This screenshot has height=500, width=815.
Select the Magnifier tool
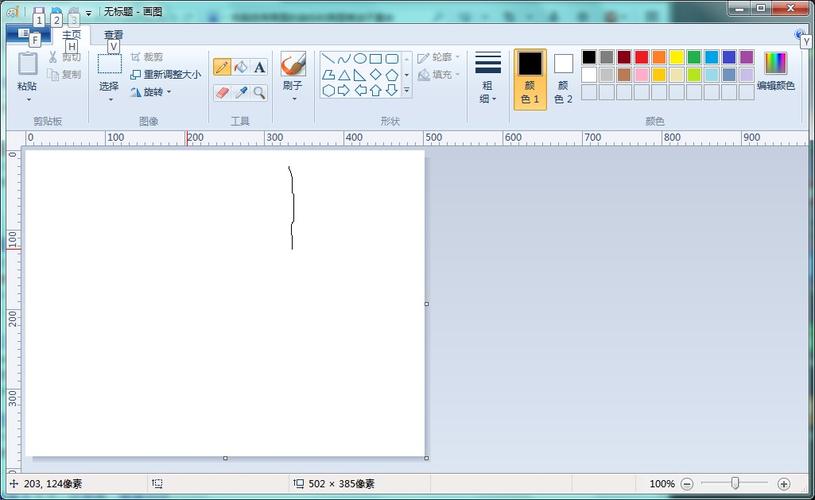coord(259,92)
